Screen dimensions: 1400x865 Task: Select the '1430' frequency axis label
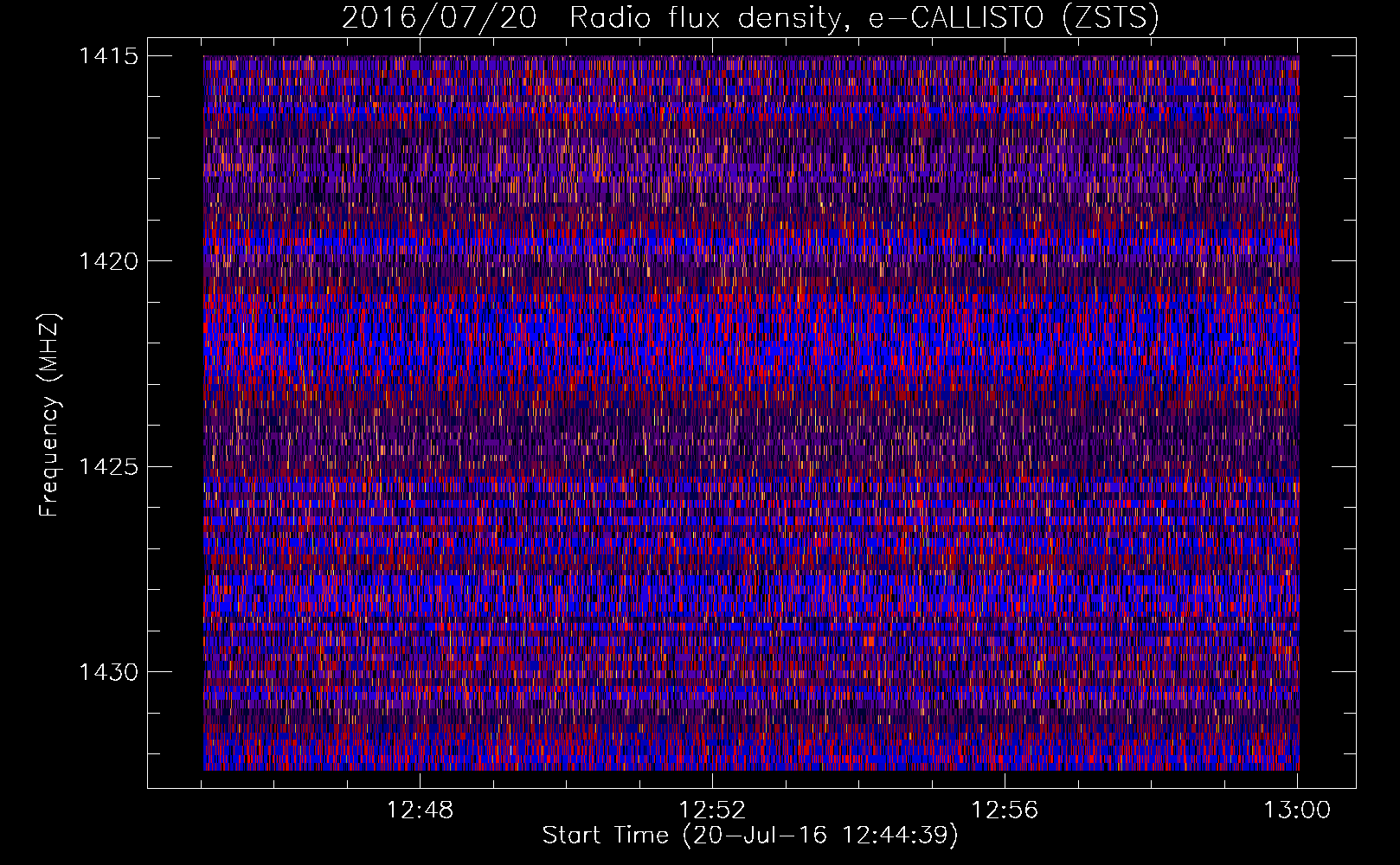pos(108,672)
